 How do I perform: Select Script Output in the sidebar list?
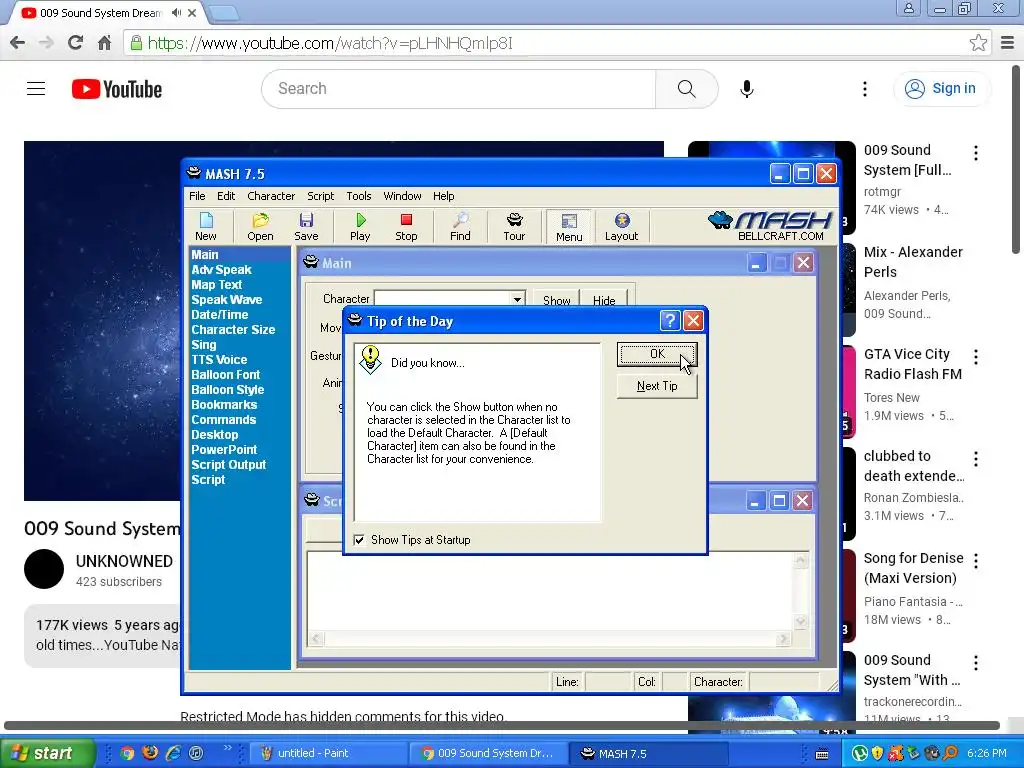pos(229,465)
